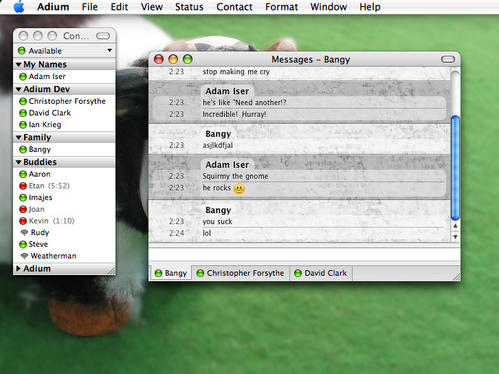Viewport: 499px width, 374px height.
Task: Click the wireless icon next to Weatherman
Action: [x=24, y=256]
